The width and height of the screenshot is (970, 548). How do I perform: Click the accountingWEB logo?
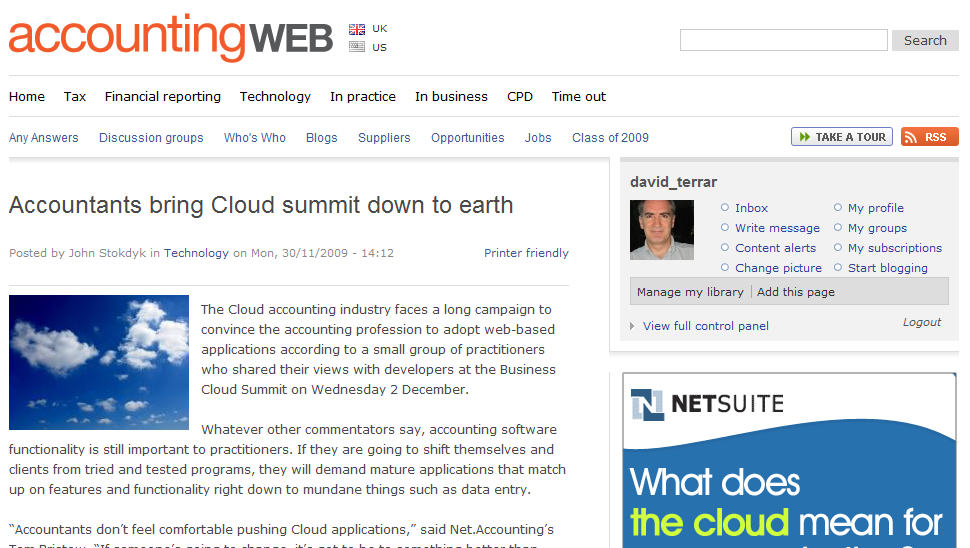(171, 38)
